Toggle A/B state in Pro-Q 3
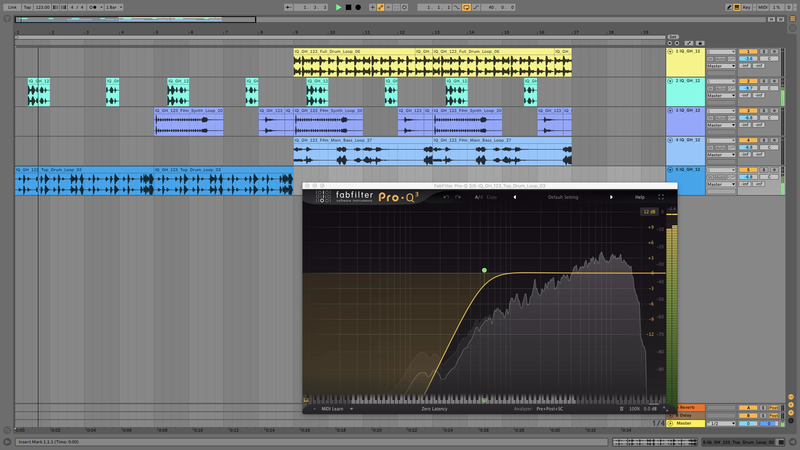 tap(479, 197)
